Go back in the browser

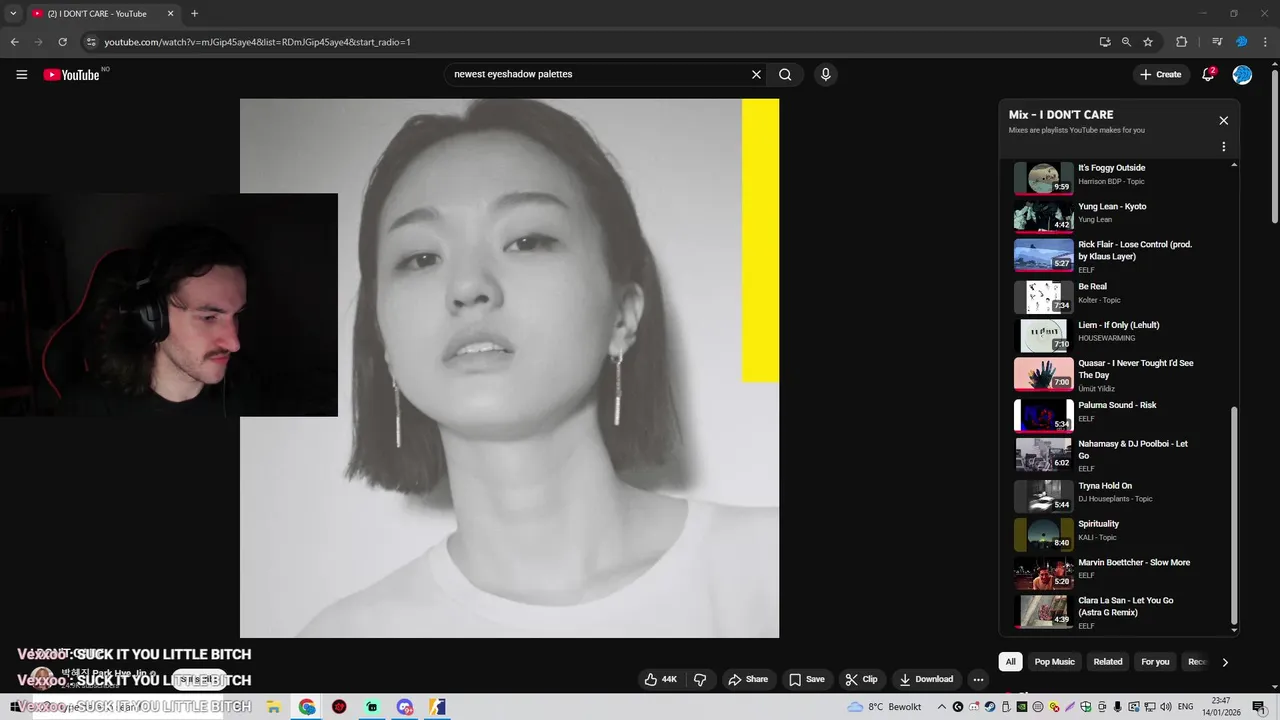point(14,42)
